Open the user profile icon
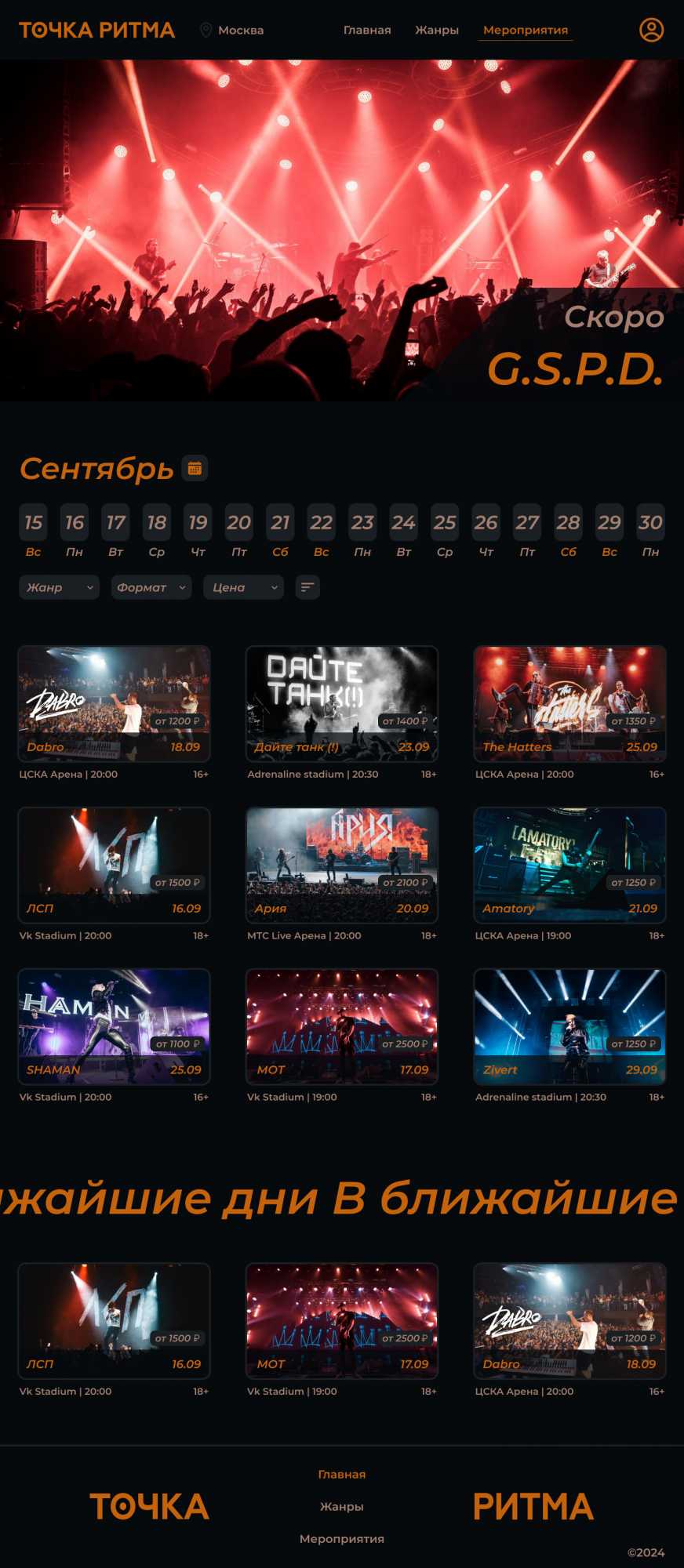 coord(651,30)
